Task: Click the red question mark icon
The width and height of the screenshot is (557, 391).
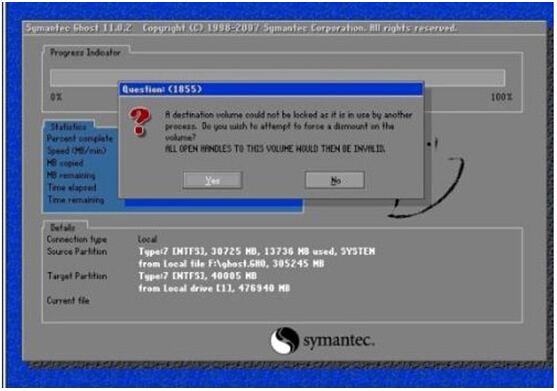Action: point(140,122)
